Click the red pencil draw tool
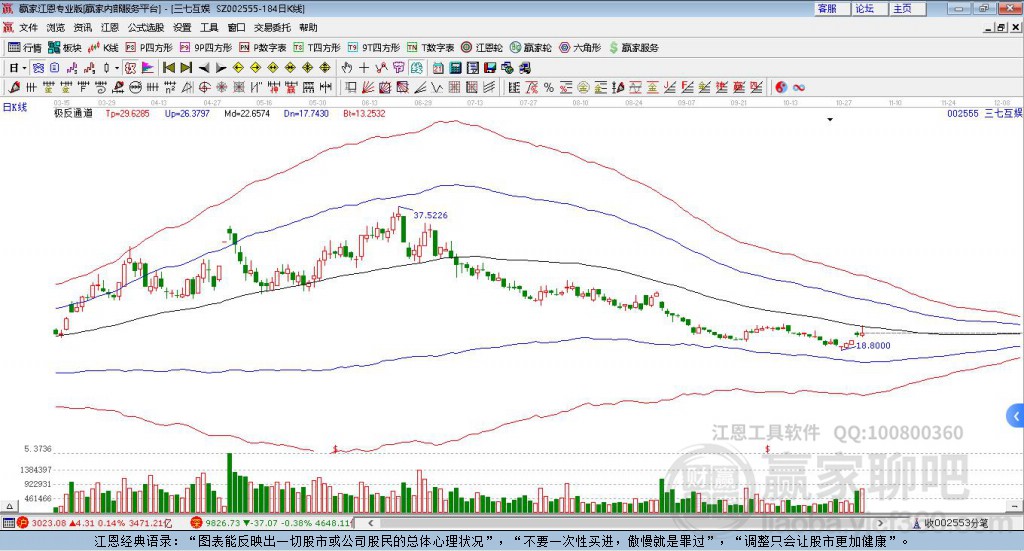1024x551 pixels. pyautogui.click(x=14, y=87)
